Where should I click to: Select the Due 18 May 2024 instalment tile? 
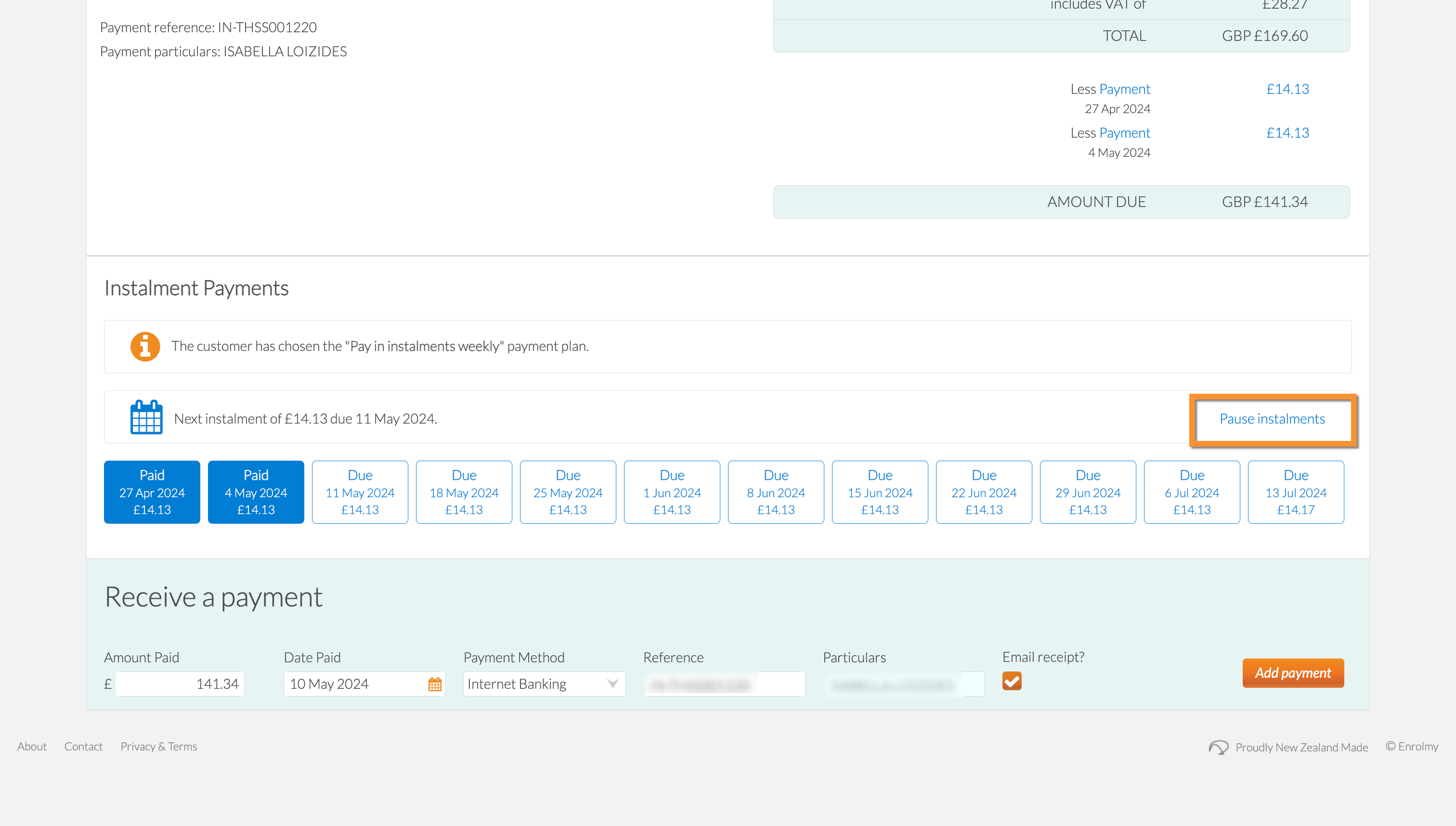pos(464,492)
